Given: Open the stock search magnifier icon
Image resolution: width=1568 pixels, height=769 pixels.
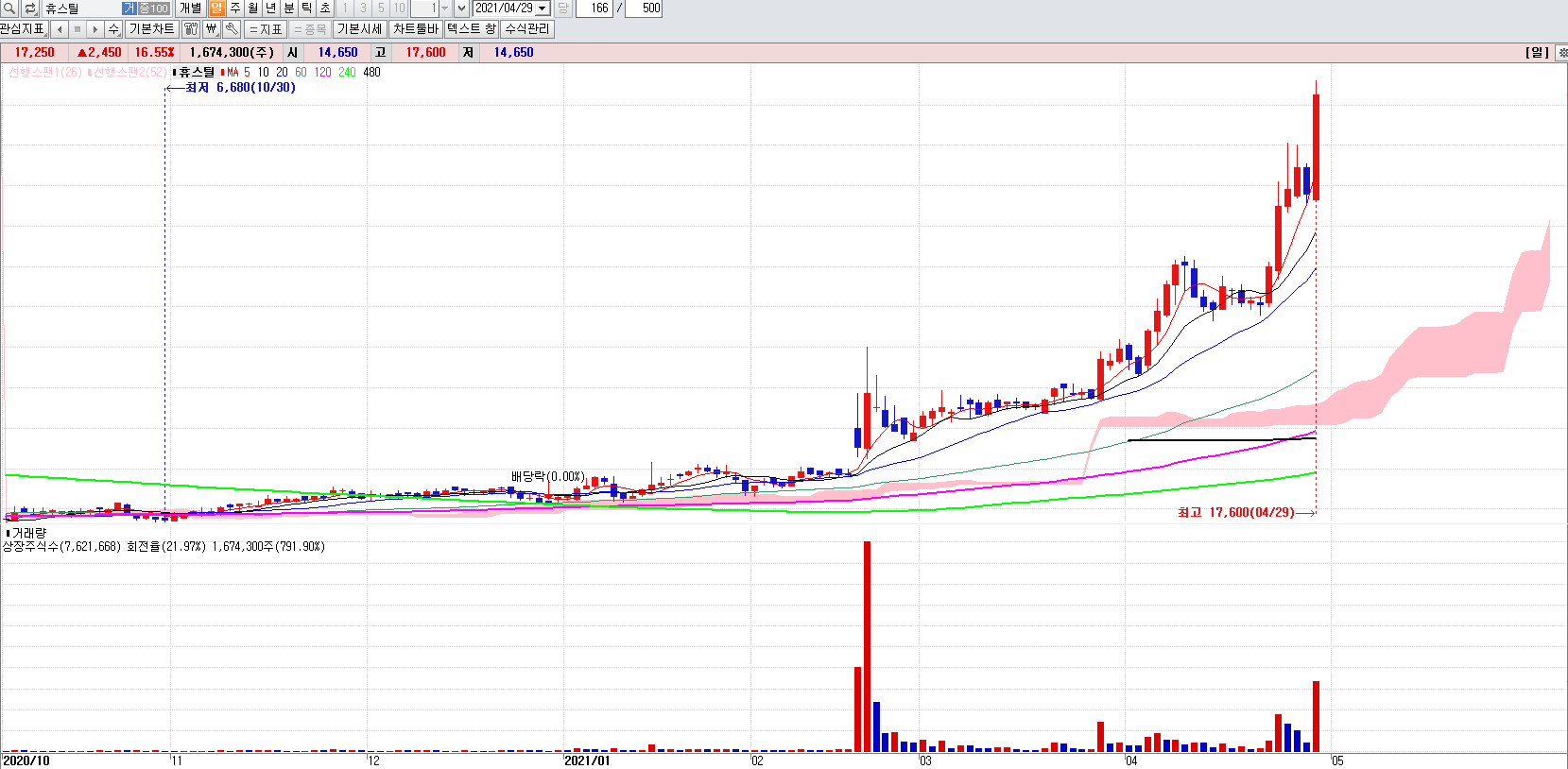Looking at the screenshot, I should click(x=9, y=9).
